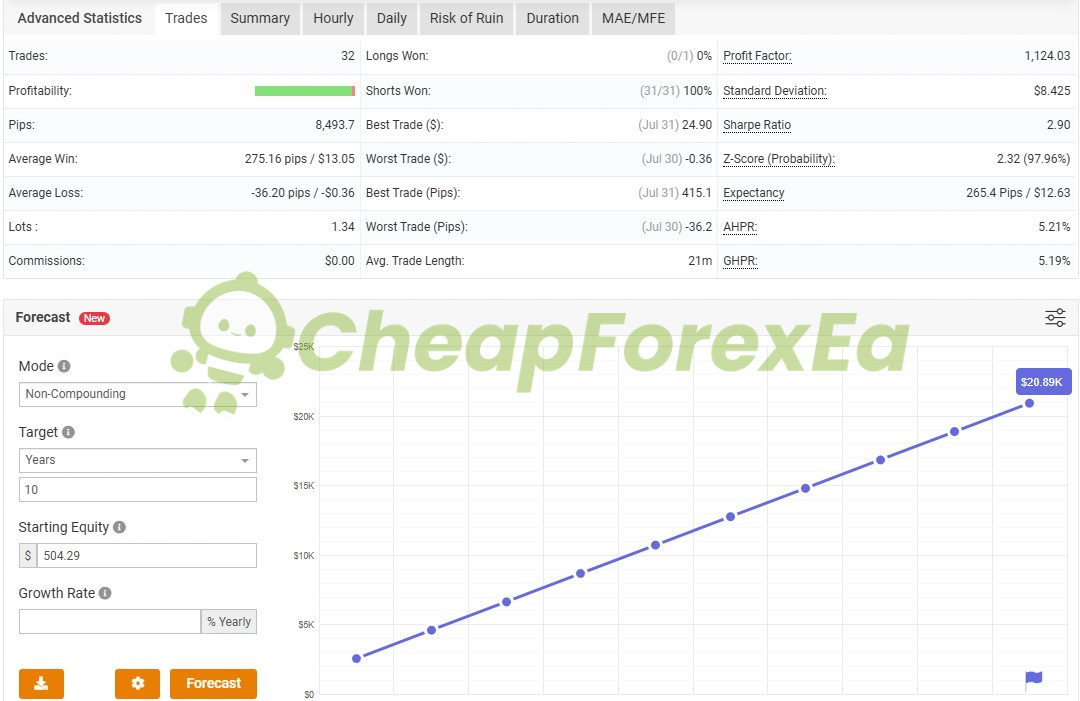Click the first data point on forecast line

click(357, 659)
